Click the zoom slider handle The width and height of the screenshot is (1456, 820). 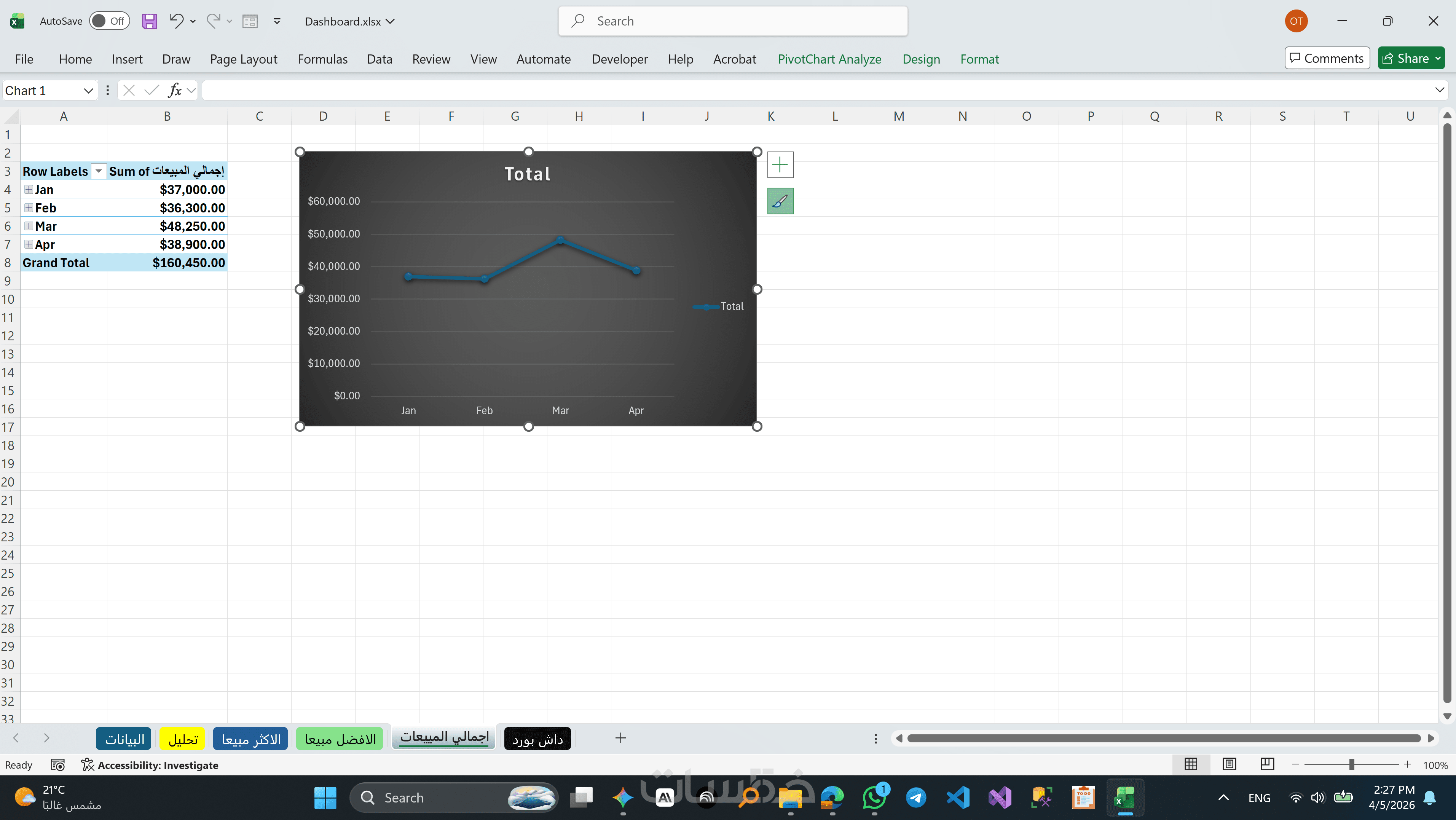click(1351, 765)
